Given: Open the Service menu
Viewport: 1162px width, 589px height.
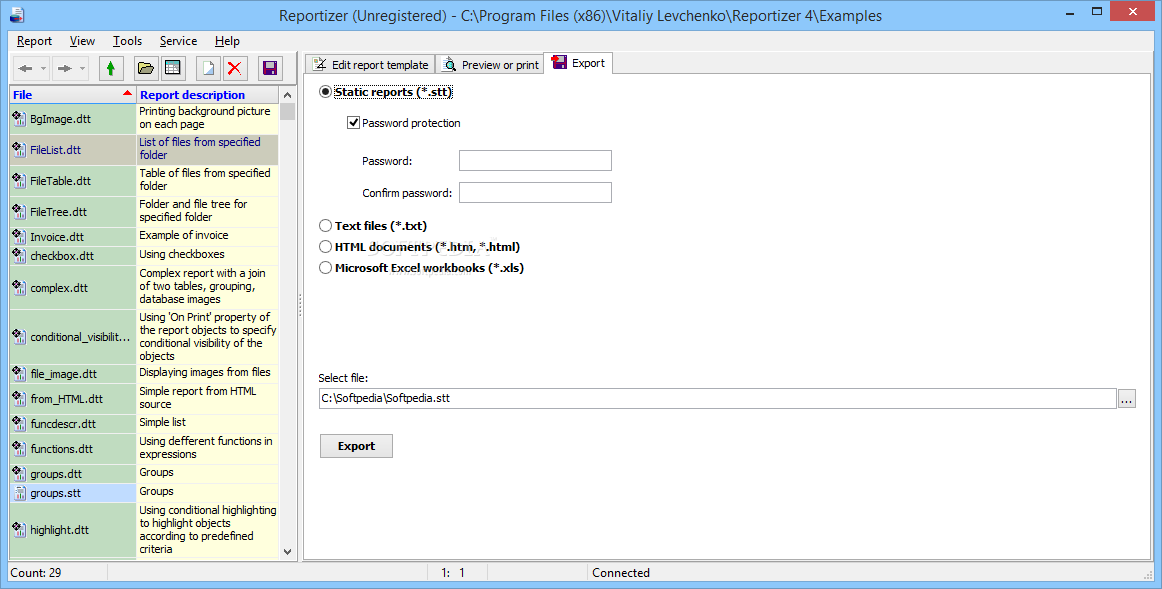Looking at the screenshot, I should [178, 41].
